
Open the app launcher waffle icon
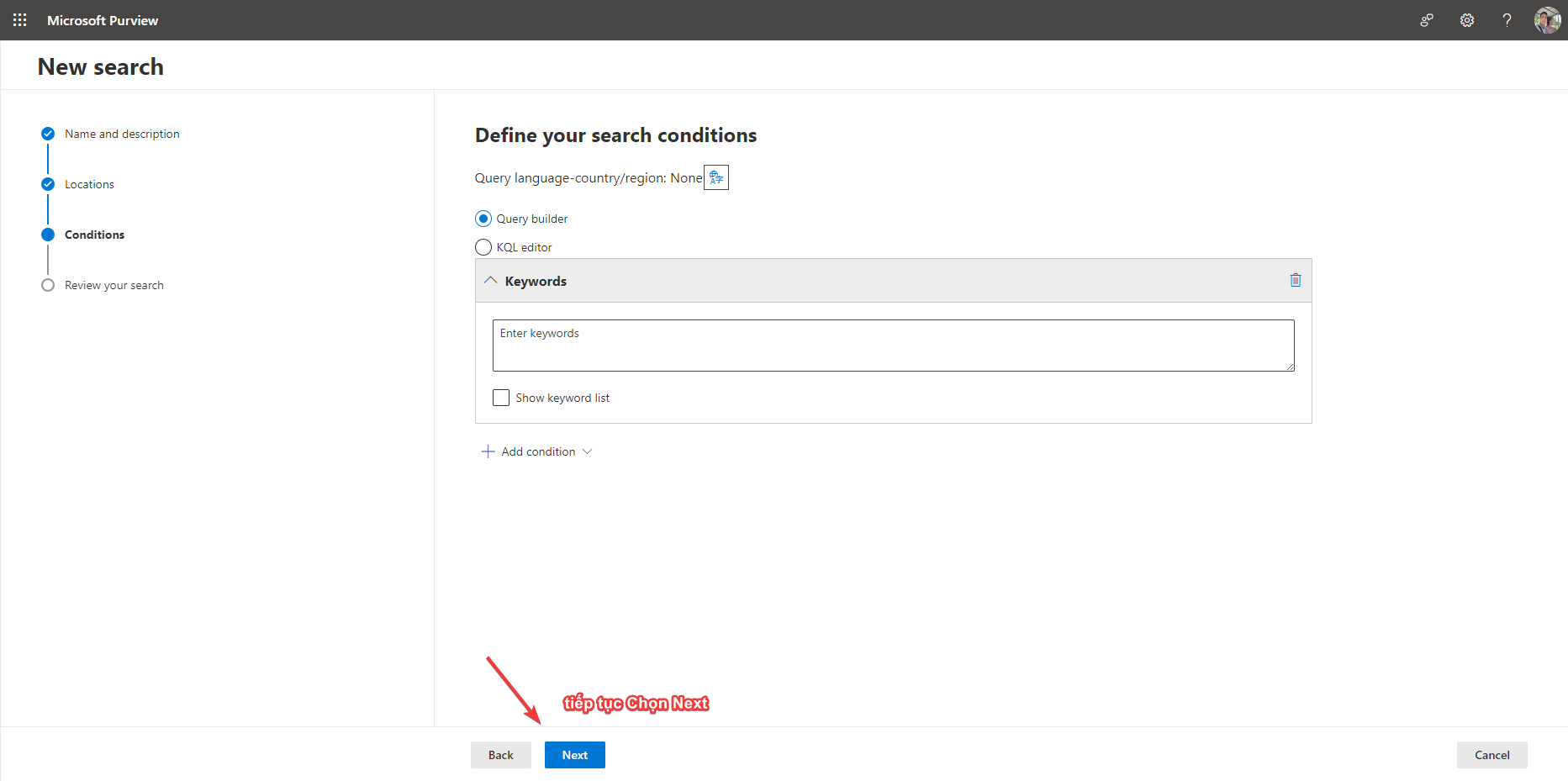click(20, 20)
